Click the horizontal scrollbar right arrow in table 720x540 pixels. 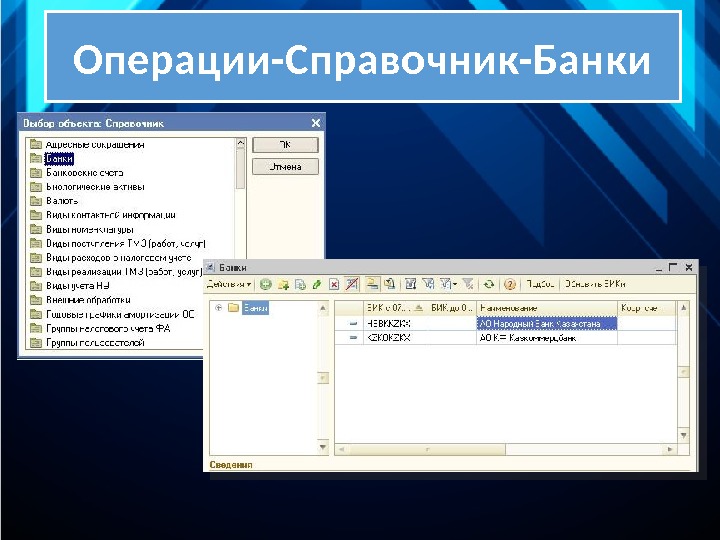tap(670, 449)
